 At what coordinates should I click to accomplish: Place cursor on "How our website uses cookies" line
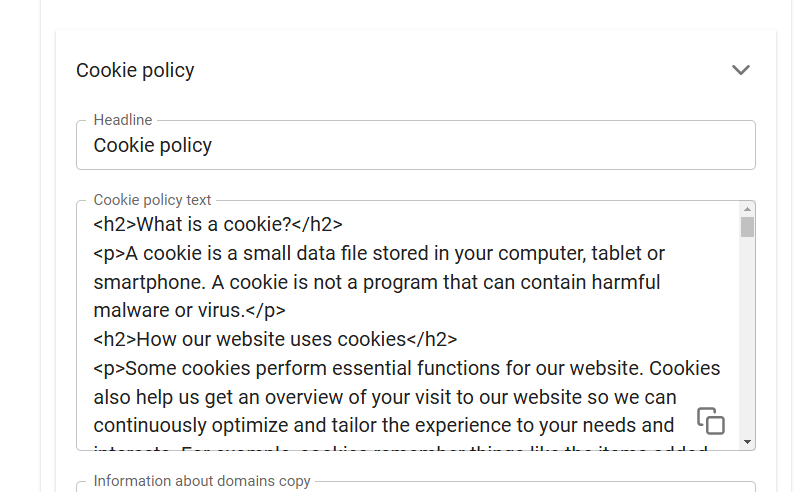275,339
